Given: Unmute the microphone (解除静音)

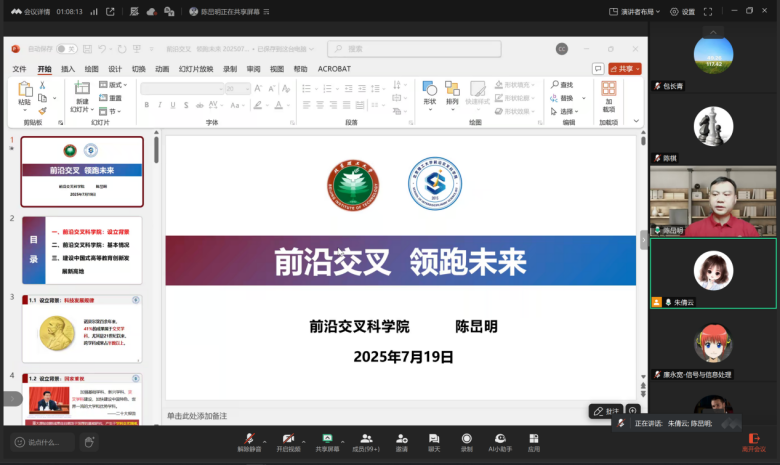Looking at the screenshot, I should tap(249, 442).
